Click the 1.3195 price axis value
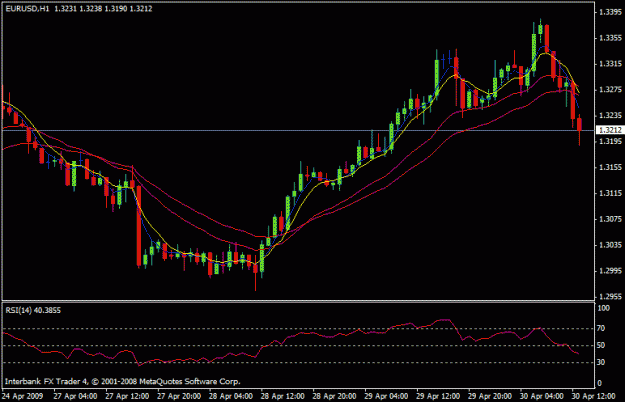Screen dimensions: 625x402 pos(610,142)
